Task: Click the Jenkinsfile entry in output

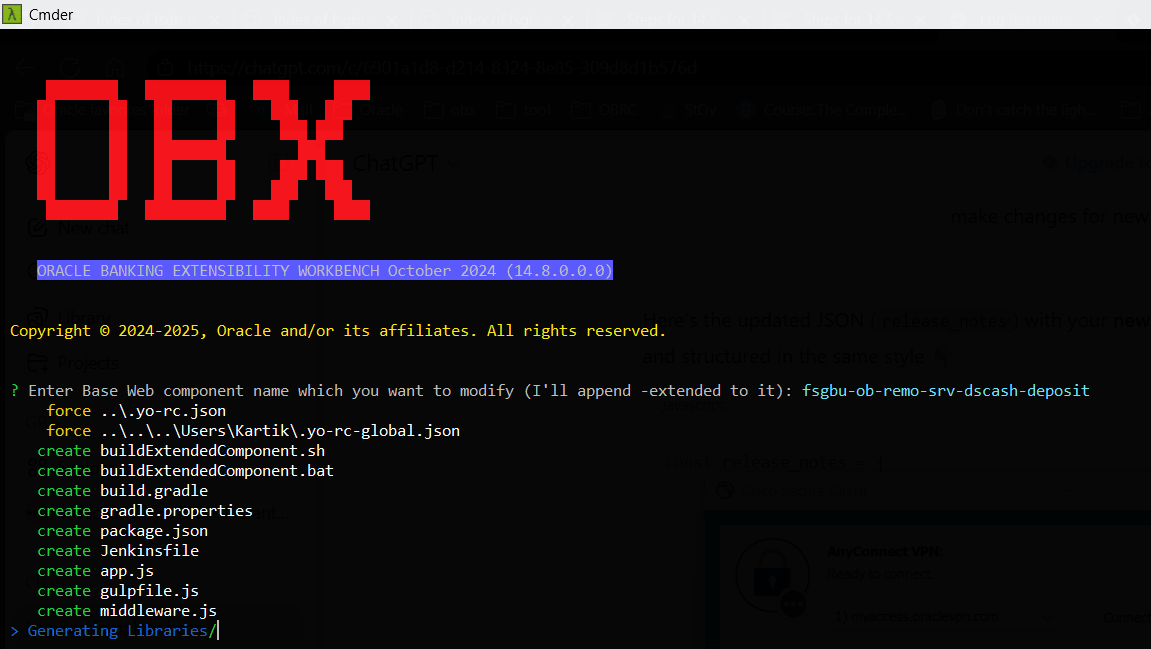Action: click(150, 551)
